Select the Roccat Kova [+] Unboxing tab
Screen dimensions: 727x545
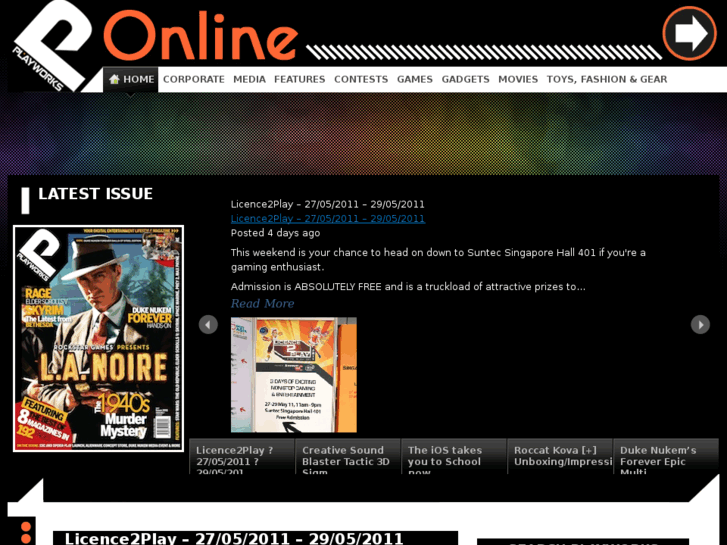pyautogui.click(x=560, y=456)
